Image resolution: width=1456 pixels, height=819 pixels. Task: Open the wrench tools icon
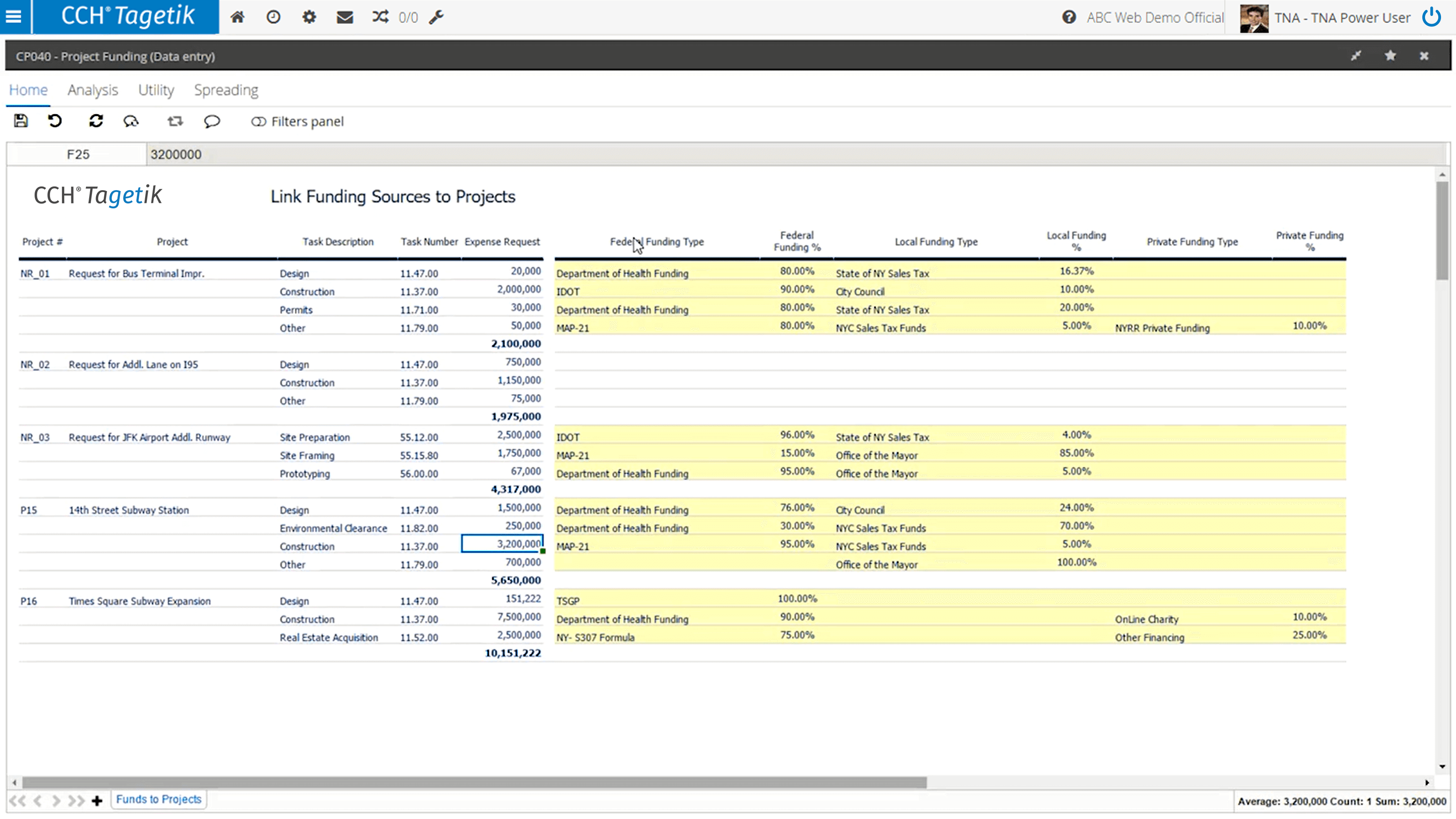tap(436, 17)
